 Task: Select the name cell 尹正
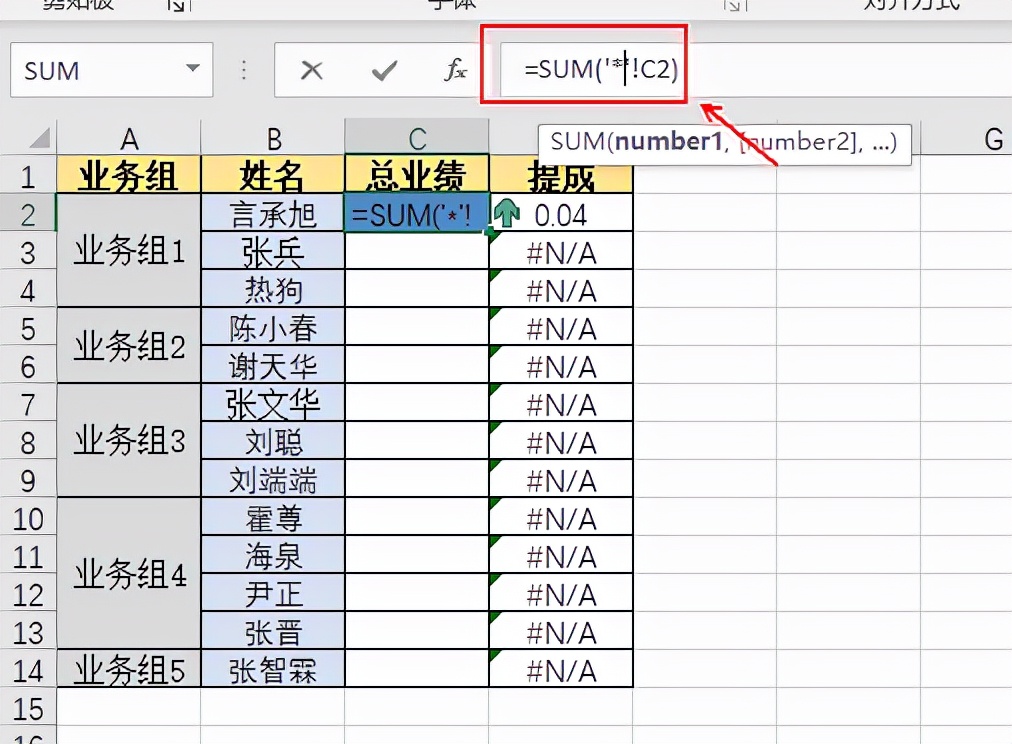pyautogui.click(x=273, y=594)
